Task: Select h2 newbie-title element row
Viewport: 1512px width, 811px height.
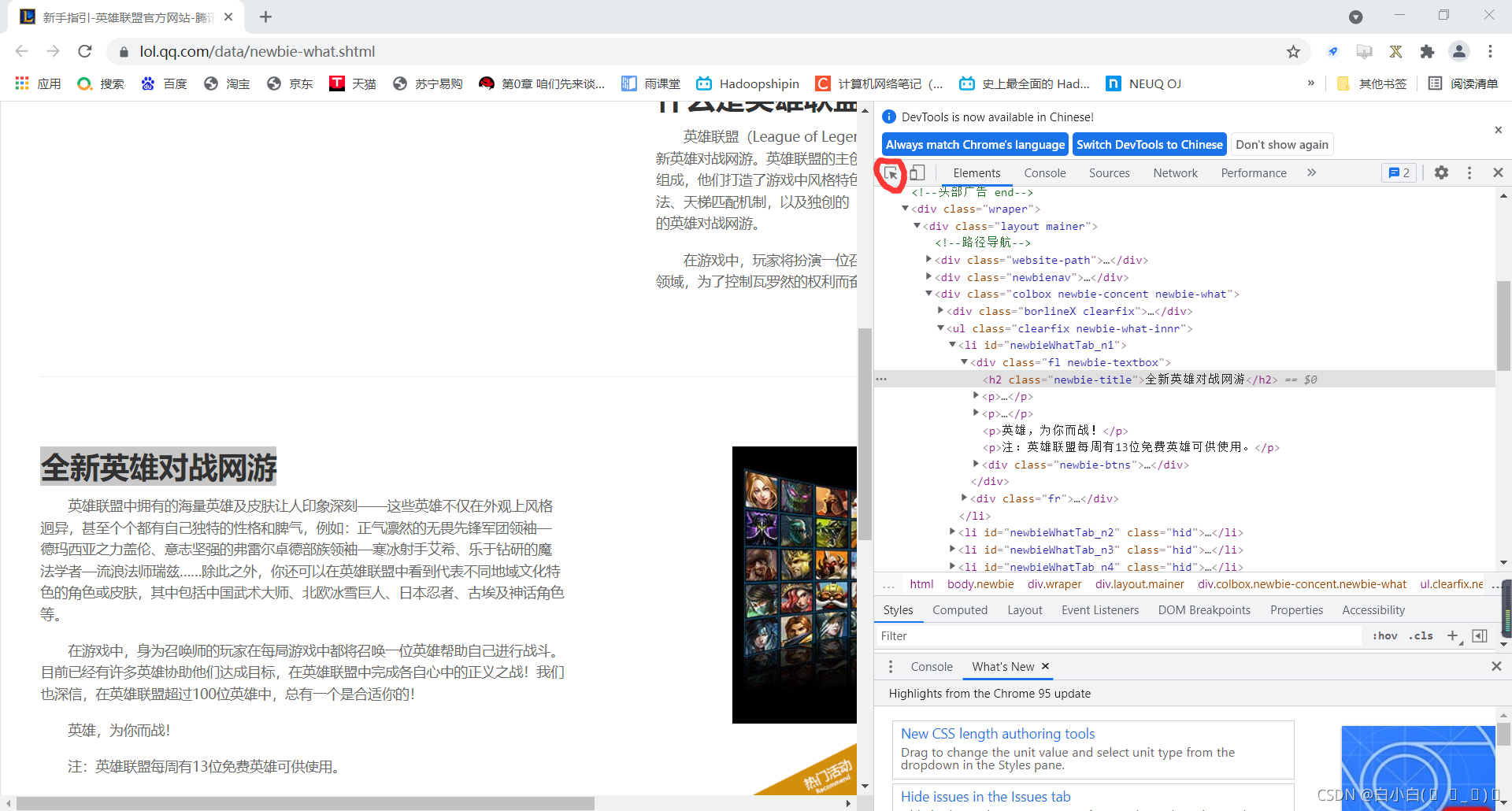Action: point(1184,379)
